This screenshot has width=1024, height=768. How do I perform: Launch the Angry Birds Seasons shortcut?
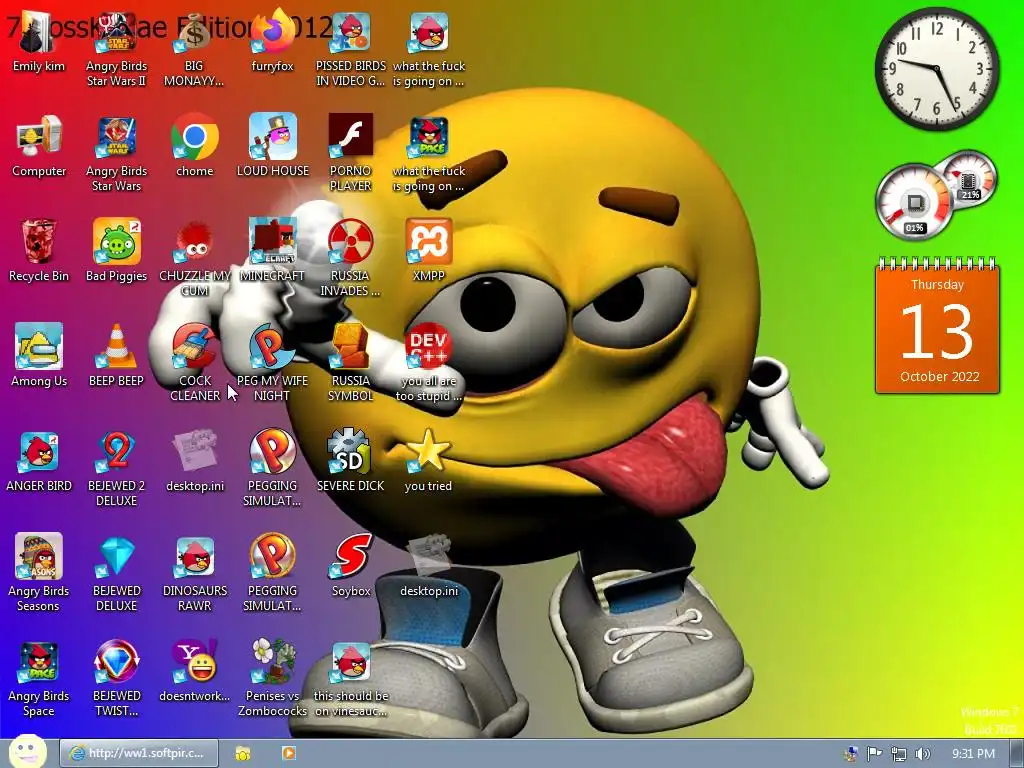click(39, 573)
